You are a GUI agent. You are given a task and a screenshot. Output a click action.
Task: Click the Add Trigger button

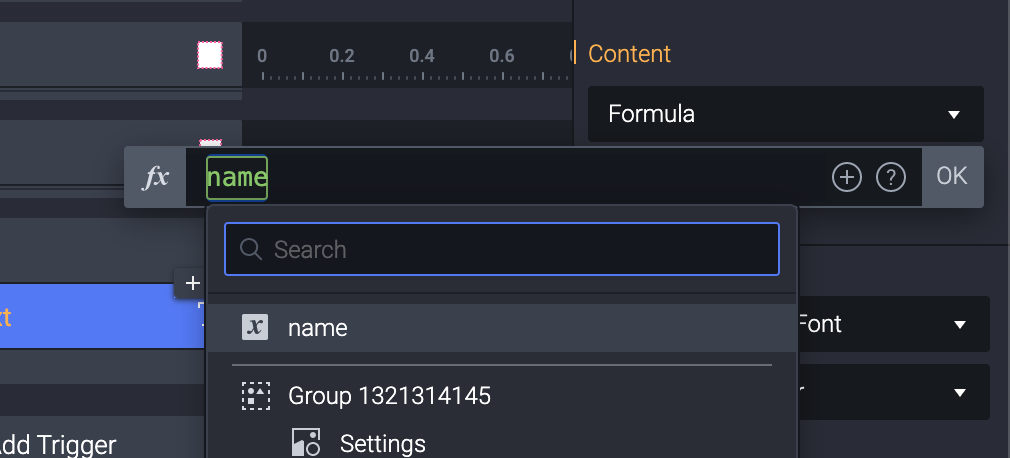pos(58,444)
